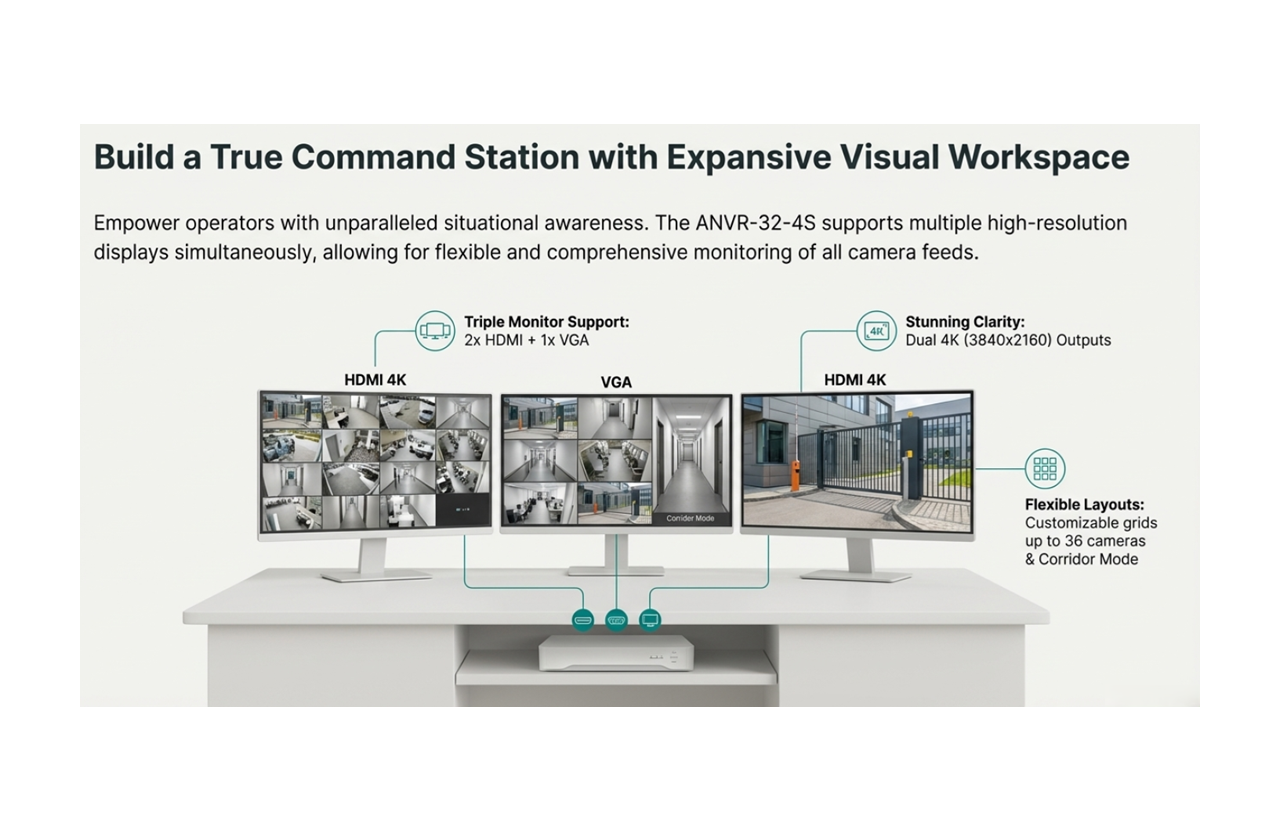Screen dimensions: 1280x830
Task: Click the monitor output icon above the recorder
Action: [x=650, y=620]
